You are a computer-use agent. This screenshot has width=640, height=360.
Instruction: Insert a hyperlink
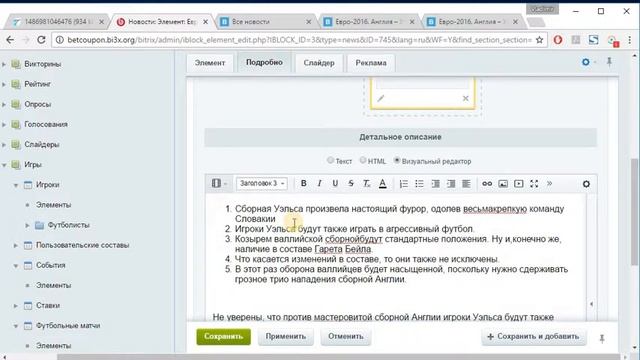coord(487,184)
